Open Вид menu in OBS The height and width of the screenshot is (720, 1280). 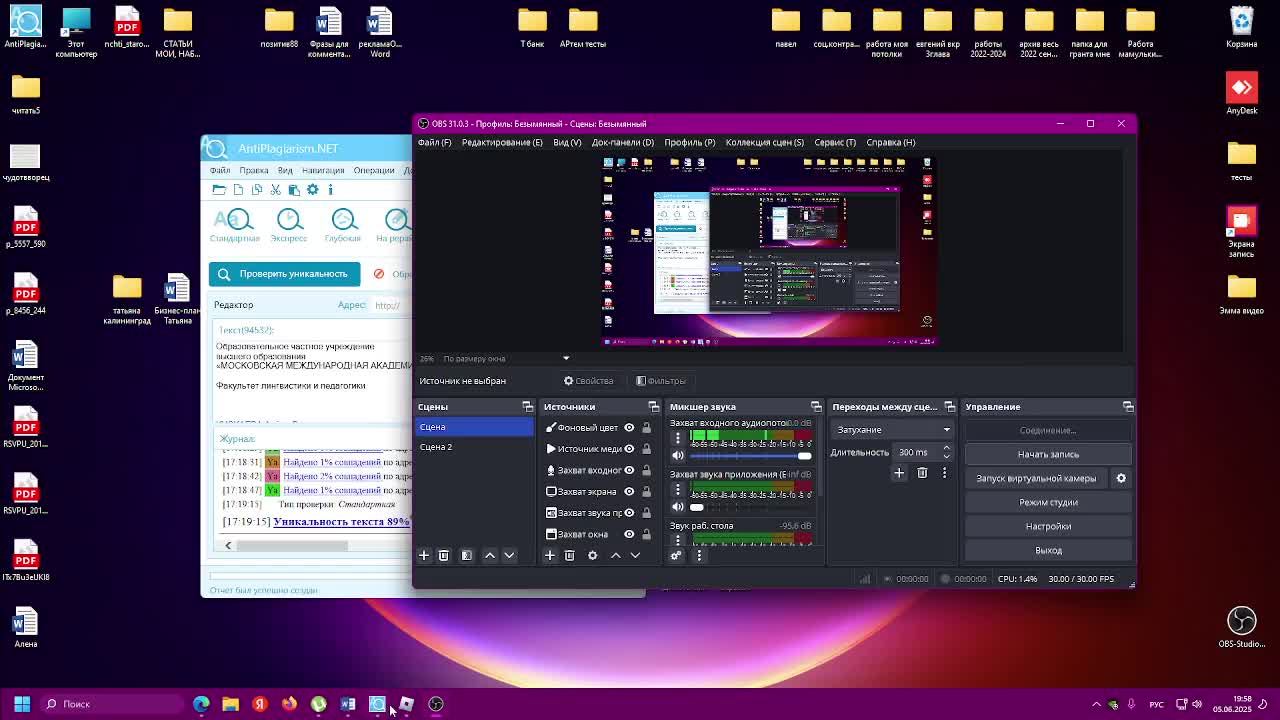(x=567, y=142)
